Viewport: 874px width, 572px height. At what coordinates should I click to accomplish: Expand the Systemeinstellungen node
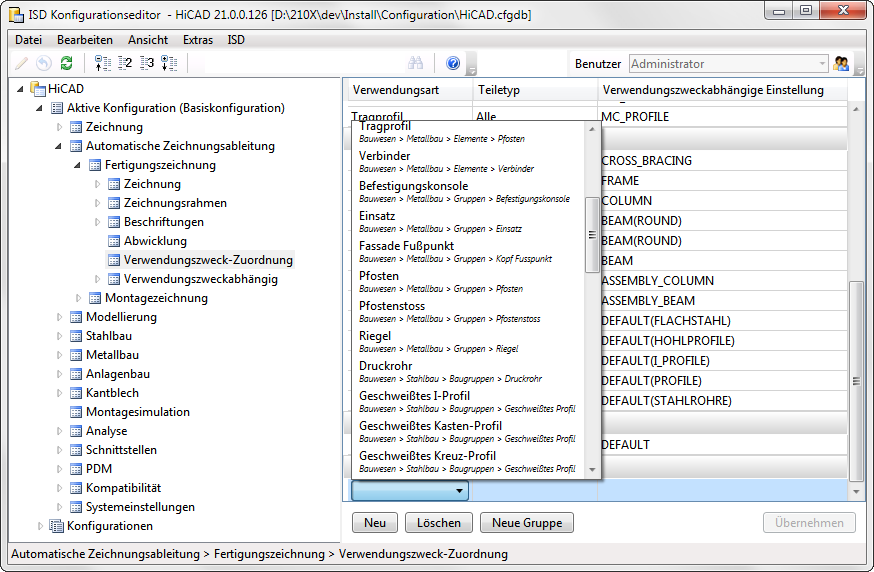[59, 507]
